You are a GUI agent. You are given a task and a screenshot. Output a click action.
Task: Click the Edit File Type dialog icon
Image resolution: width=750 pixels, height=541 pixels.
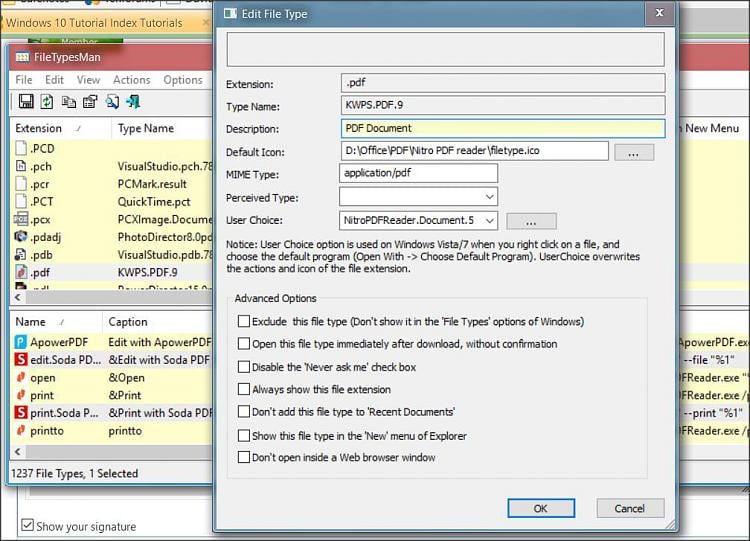coord(231,13)
